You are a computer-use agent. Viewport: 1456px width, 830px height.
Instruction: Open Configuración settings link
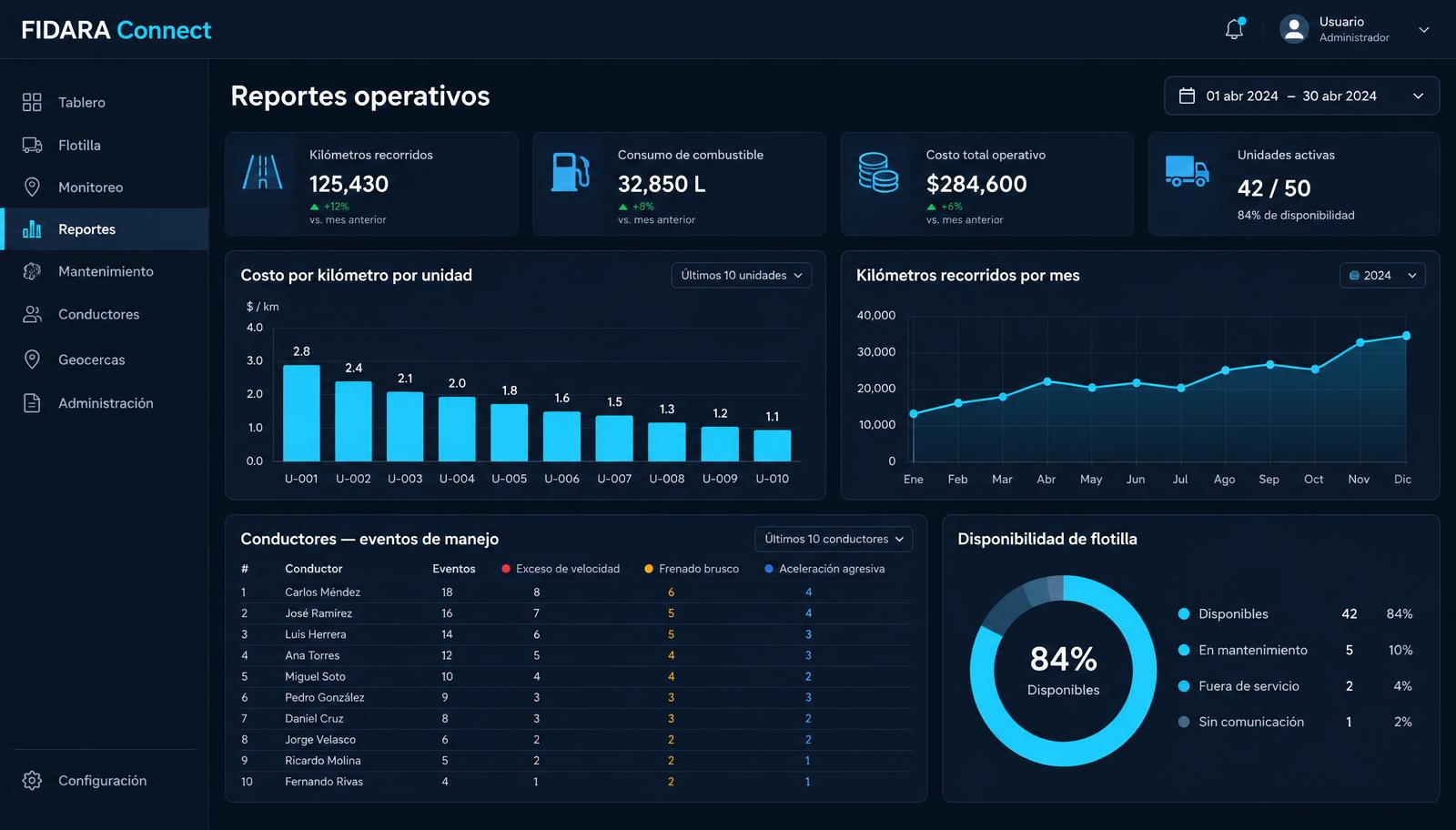tap(102, 781)
